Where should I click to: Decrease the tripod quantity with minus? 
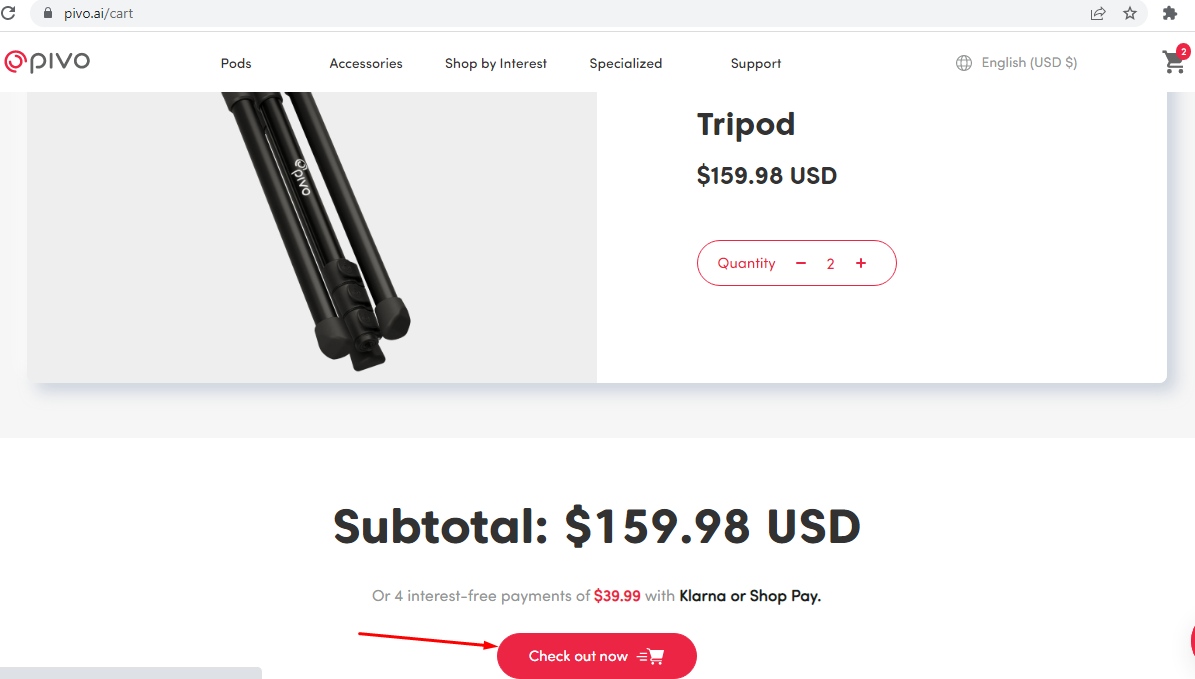click(801, 263)
